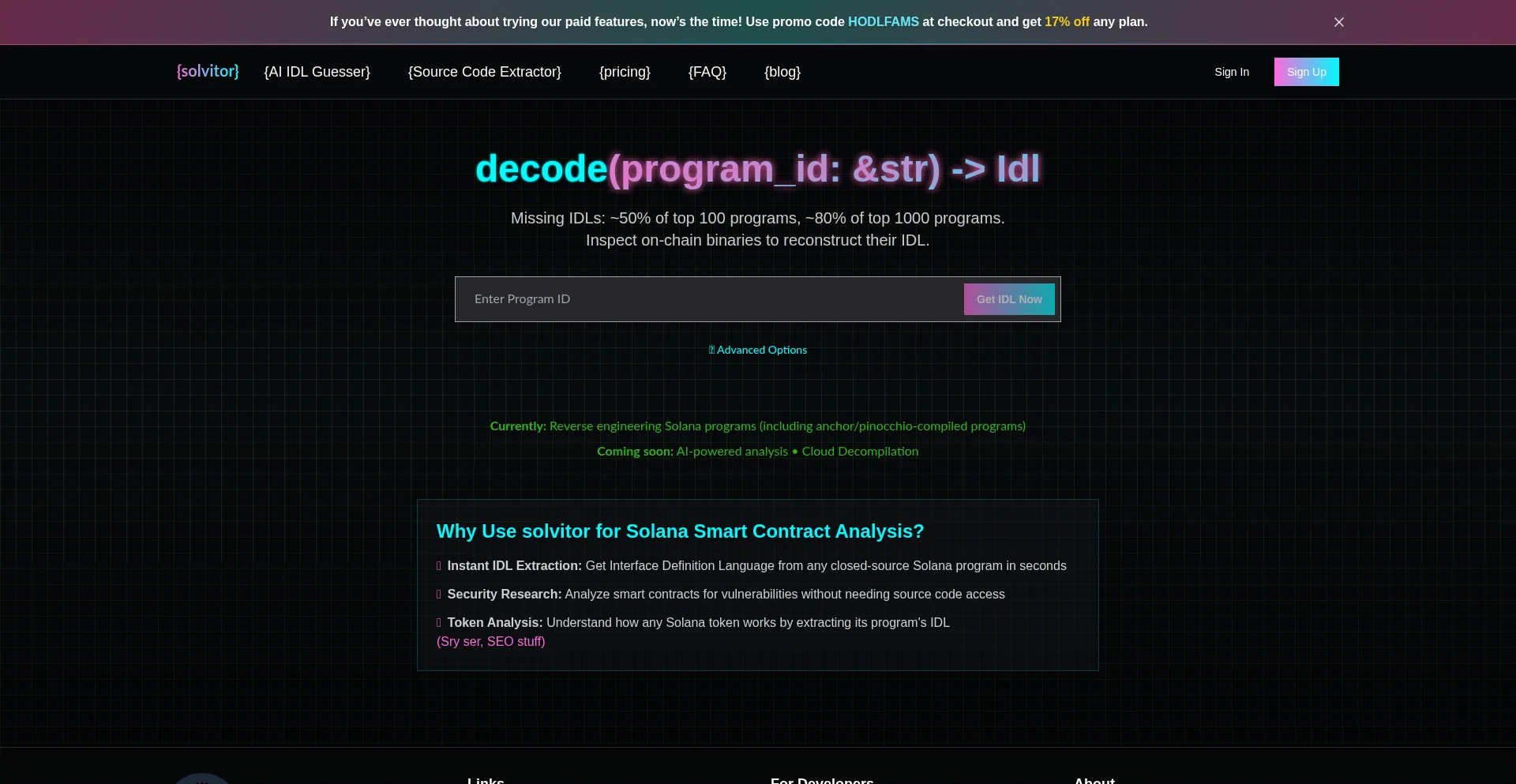Click the Security Research bullet icon
Viewport: 1516px width, 784px height.
439,595
